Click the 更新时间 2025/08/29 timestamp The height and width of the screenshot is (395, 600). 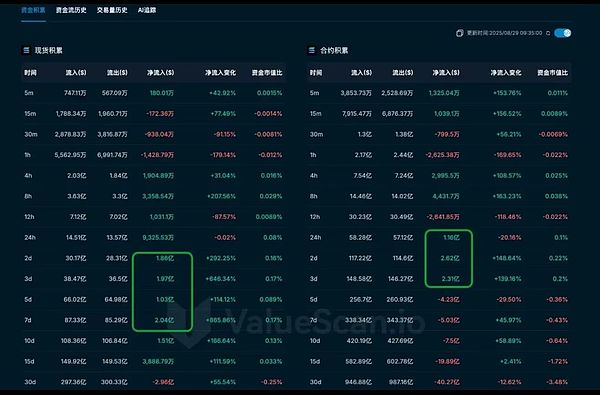[x=504, y=33]
